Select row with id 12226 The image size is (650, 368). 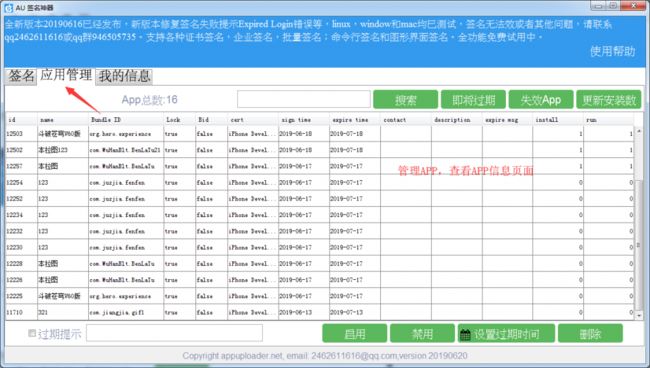(x=320, y=280)
